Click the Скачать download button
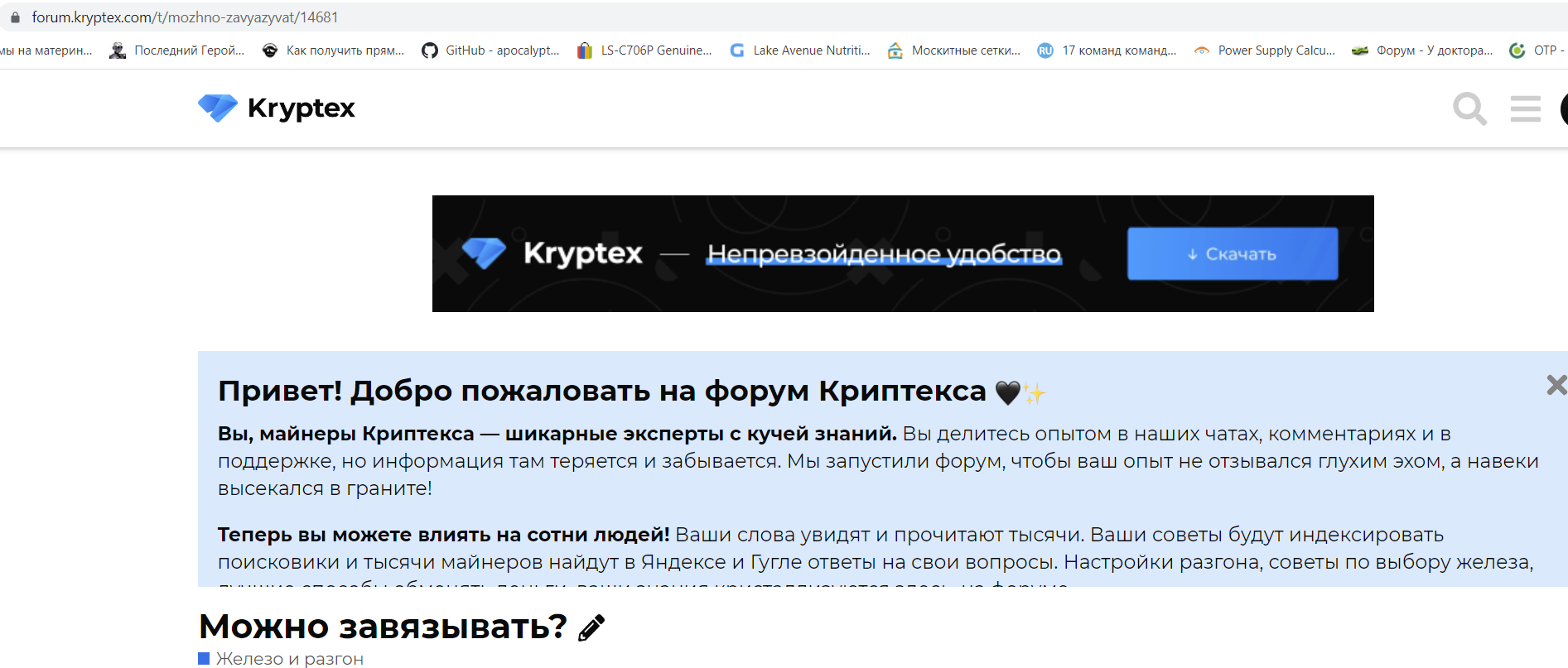The height and width of the screenshot is (668, 1568). (x=1233, y=254)
